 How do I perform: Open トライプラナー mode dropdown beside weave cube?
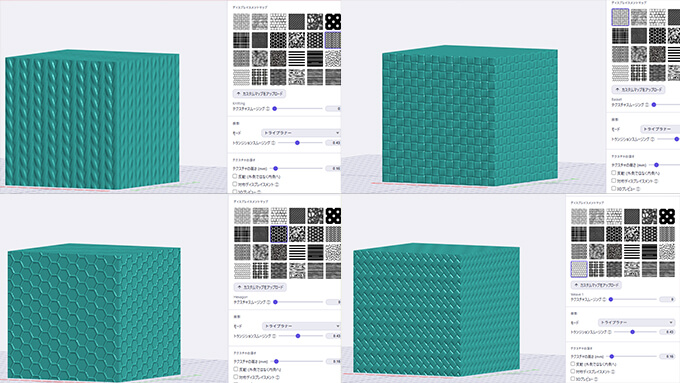tap(636, 322)
